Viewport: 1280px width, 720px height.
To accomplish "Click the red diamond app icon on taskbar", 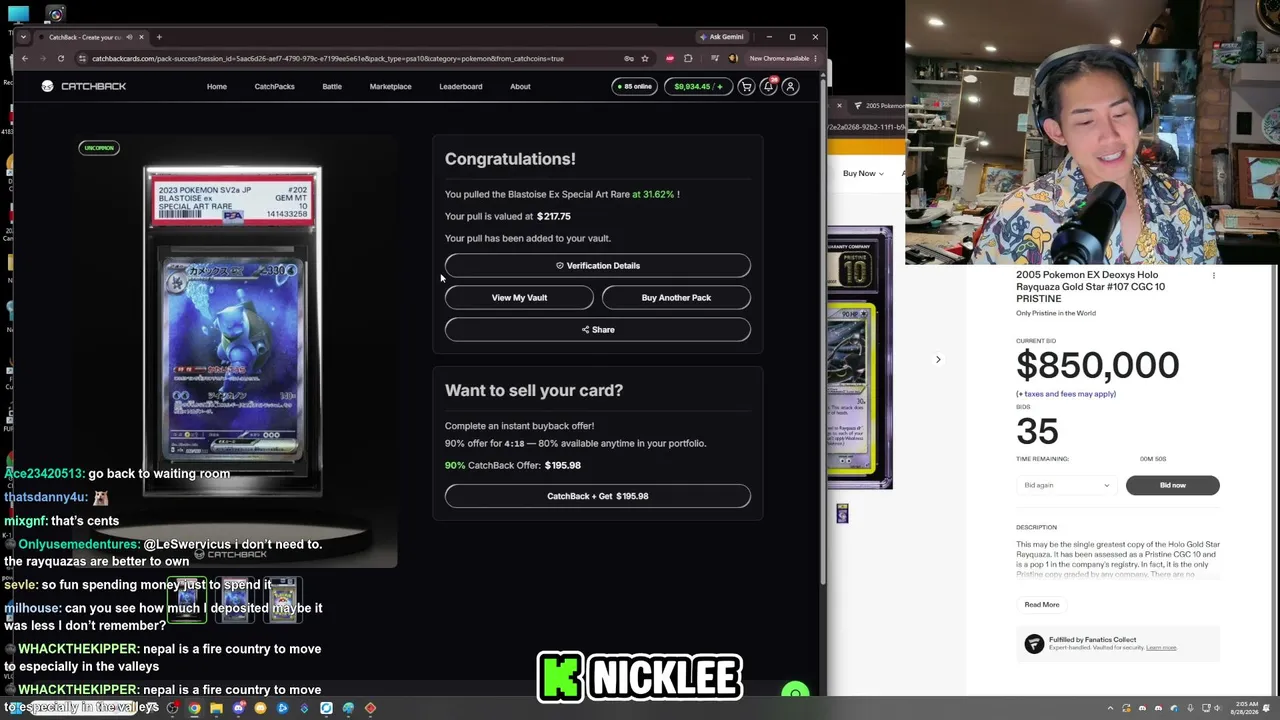I will 370,708.
